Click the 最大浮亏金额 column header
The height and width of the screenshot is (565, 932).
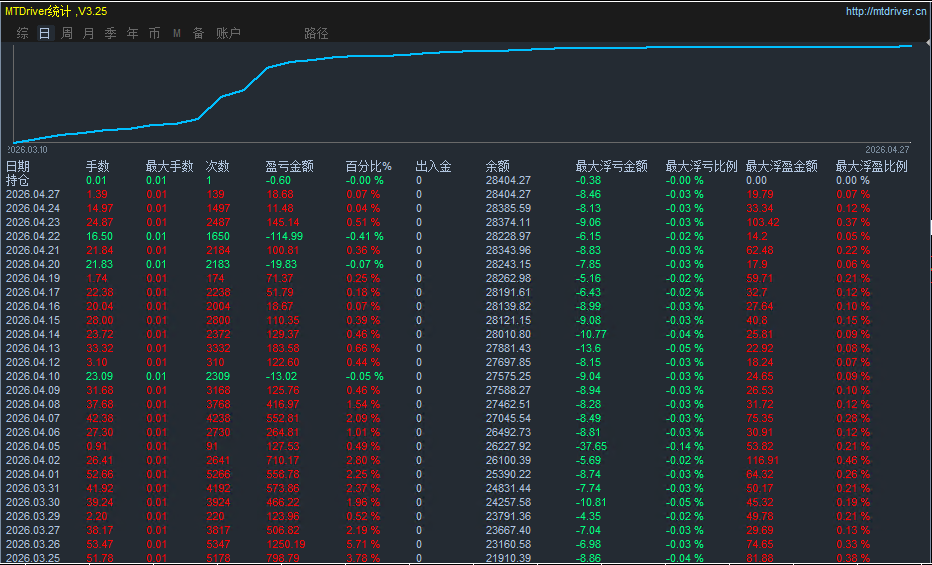(612, 166)
